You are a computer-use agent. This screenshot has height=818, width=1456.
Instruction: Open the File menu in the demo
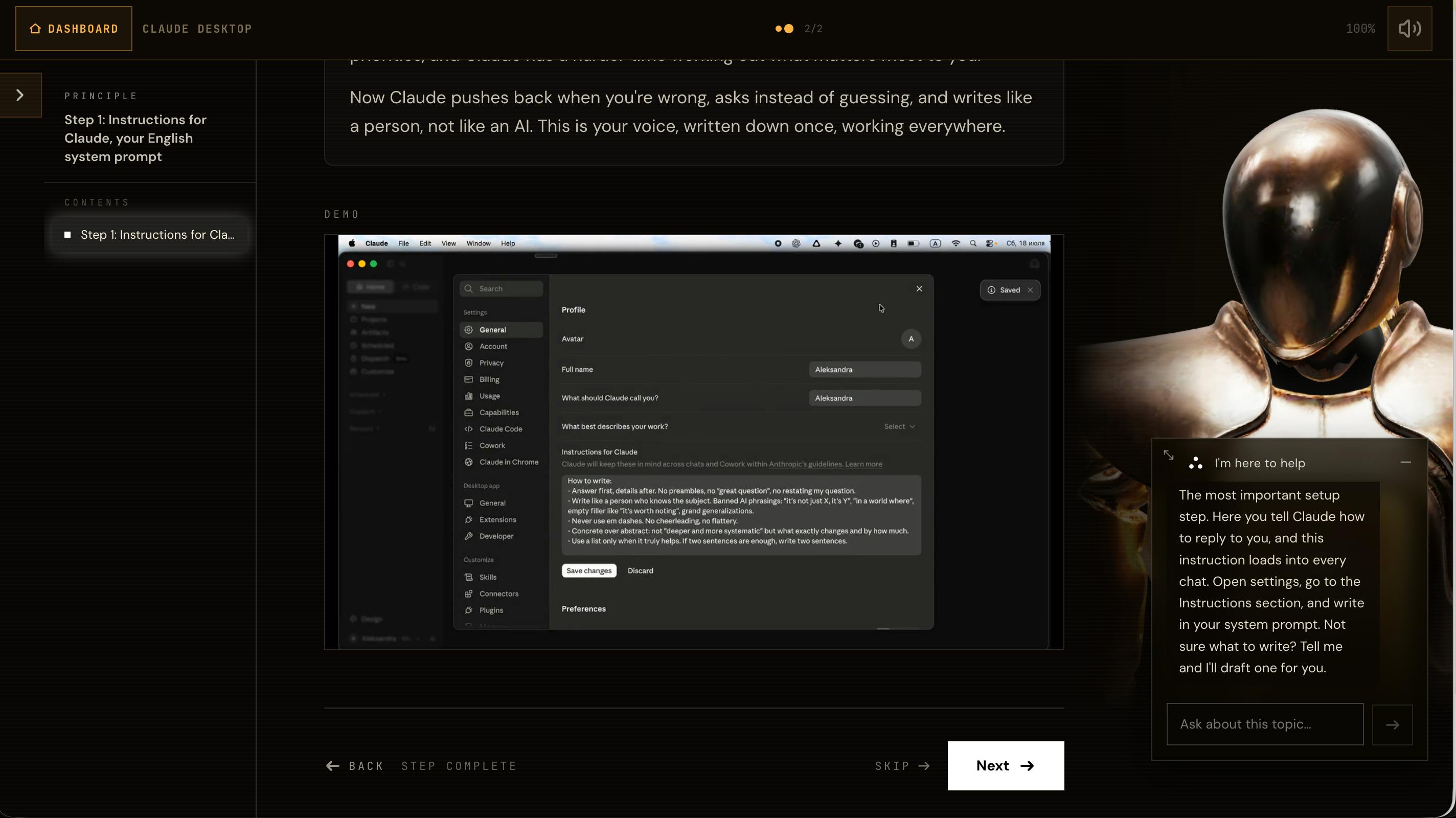point(403,244)
